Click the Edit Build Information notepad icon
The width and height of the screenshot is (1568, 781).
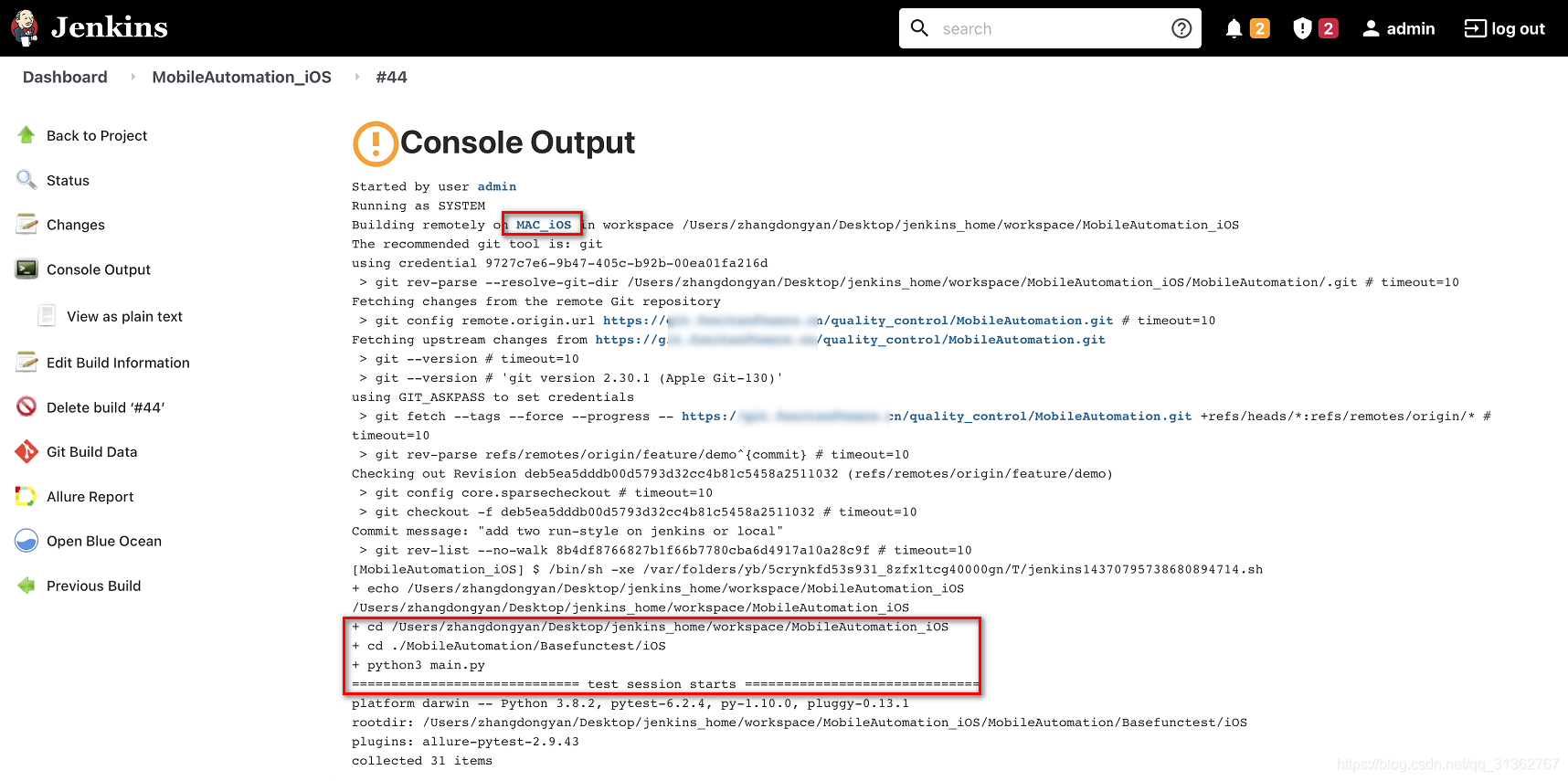click(x=26, y=363)
